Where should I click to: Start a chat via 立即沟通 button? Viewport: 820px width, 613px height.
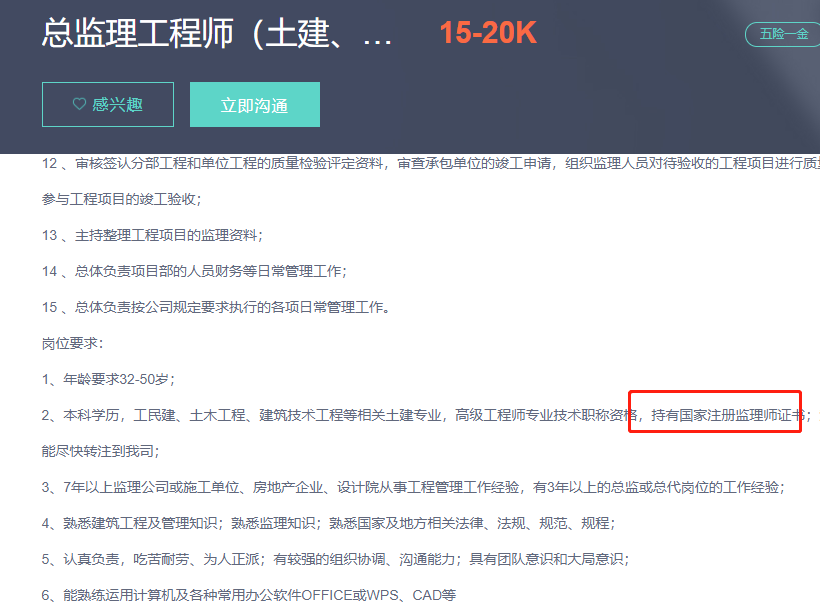(x=254, y=105)
